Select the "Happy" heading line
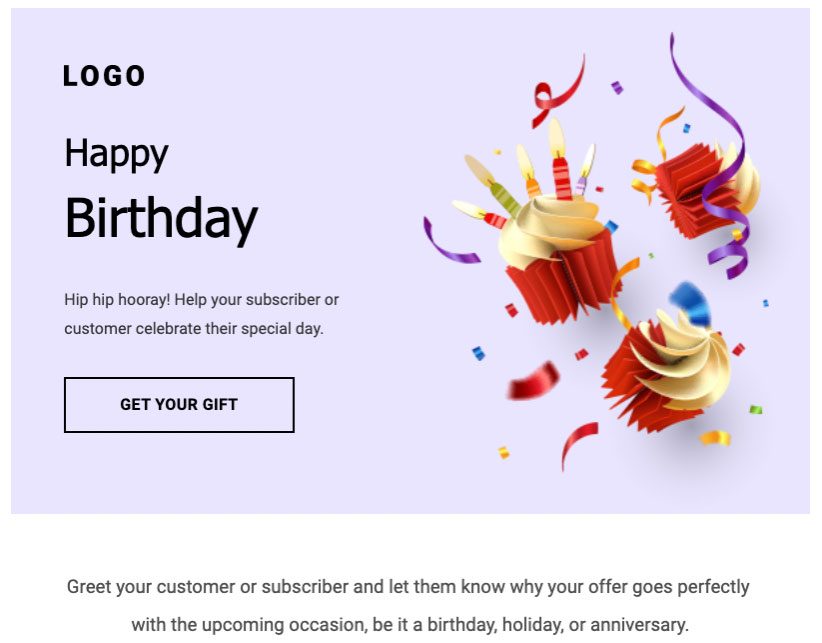Image resolution: width=822 pixels, height=643 pixels. coord(116,153)
